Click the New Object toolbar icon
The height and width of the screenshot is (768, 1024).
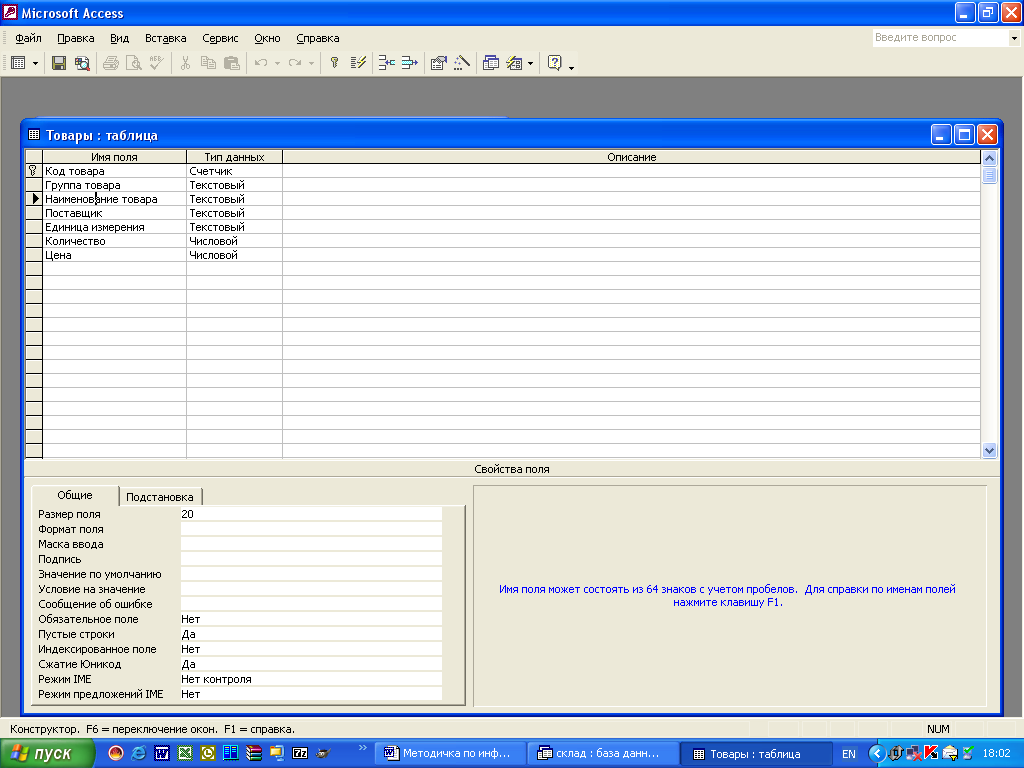point(515,63)
